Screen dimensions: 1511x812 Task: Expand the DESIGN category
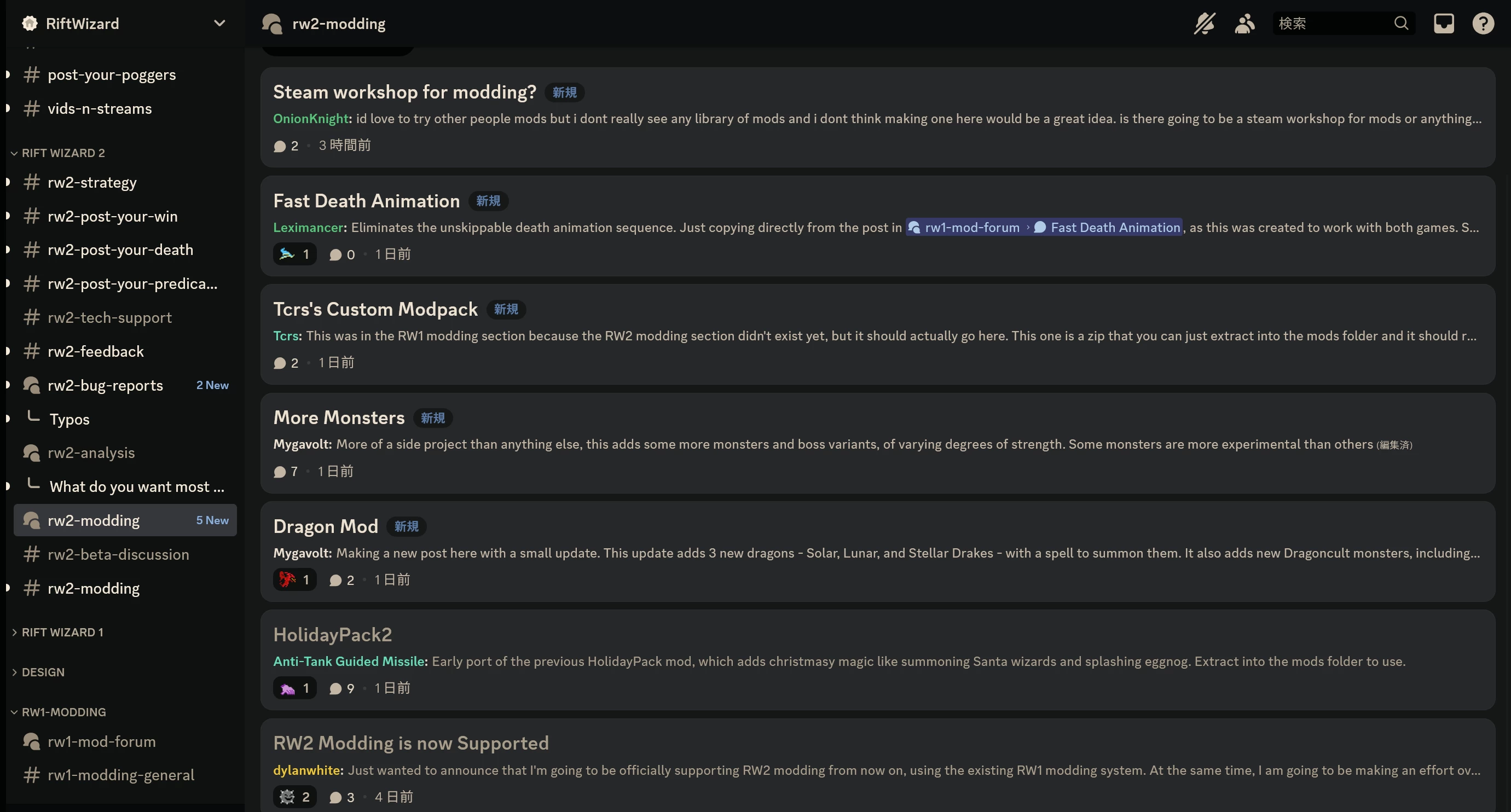(43, 672)
